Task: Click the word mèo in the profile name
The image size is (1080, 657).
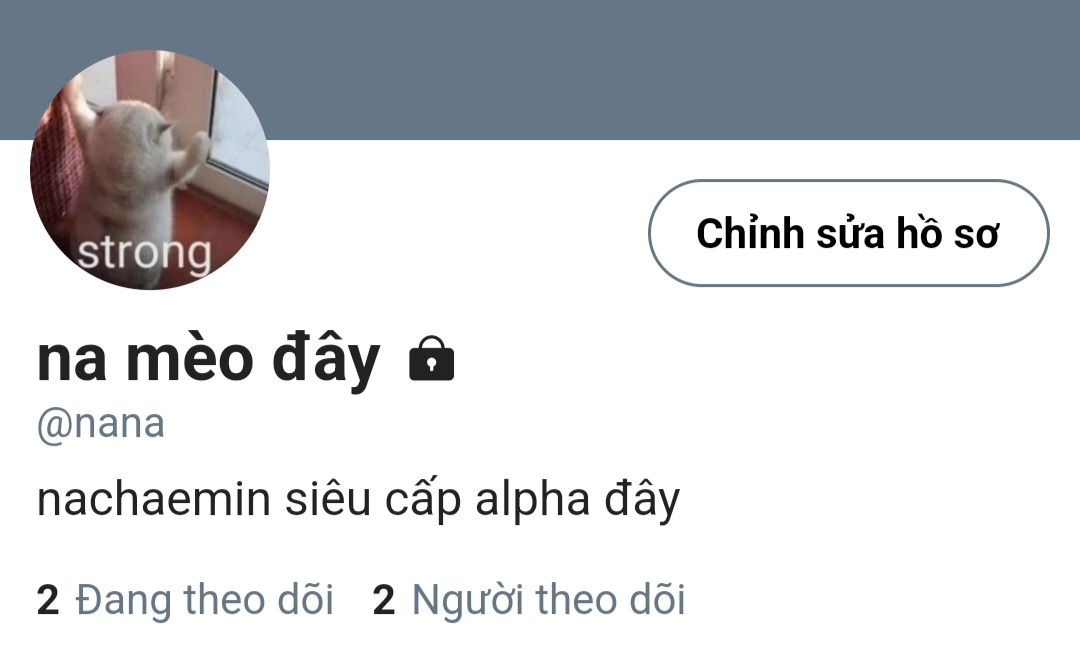Action: (190, 359)
